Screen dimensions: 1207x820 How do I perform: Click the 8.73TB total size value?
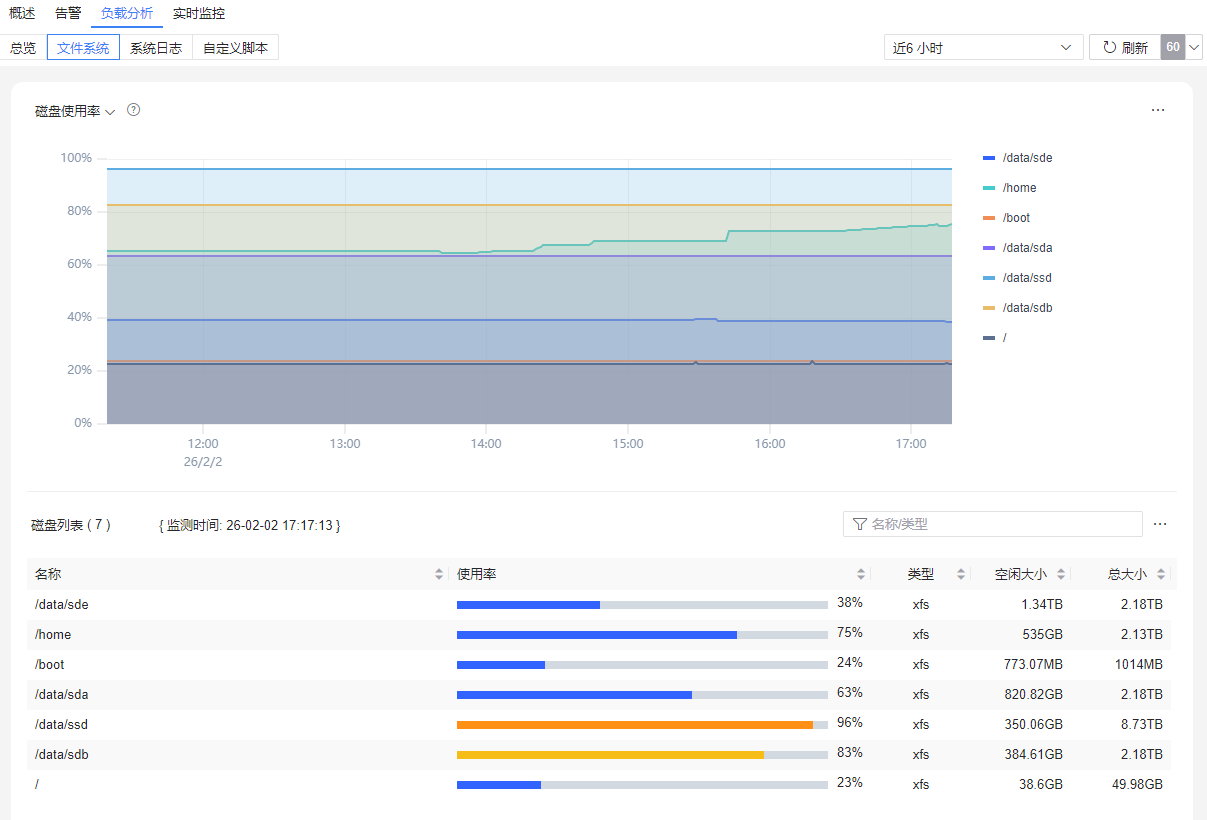coord(1142,724)
